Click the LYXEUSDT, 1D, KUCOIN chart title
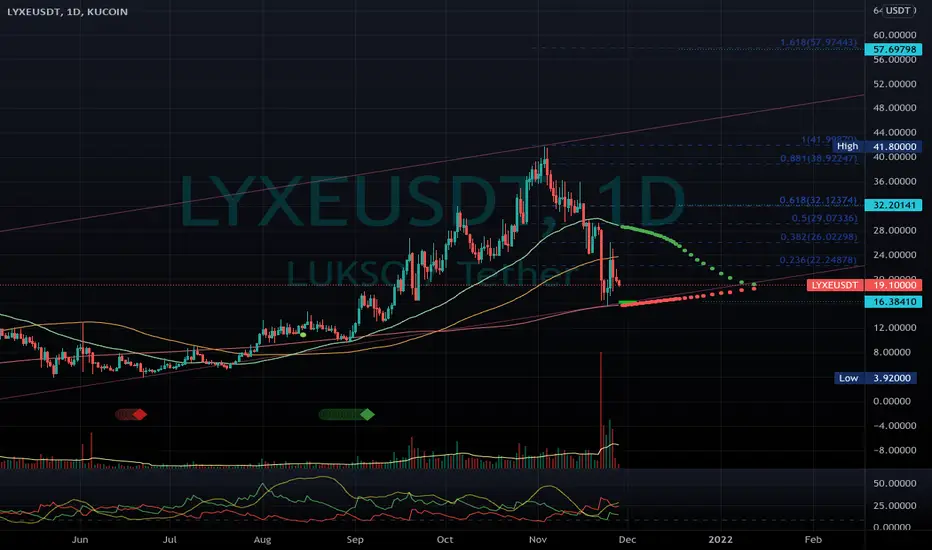Image resolution: width=932 pixels, height=550 pixels. point(67,11)
